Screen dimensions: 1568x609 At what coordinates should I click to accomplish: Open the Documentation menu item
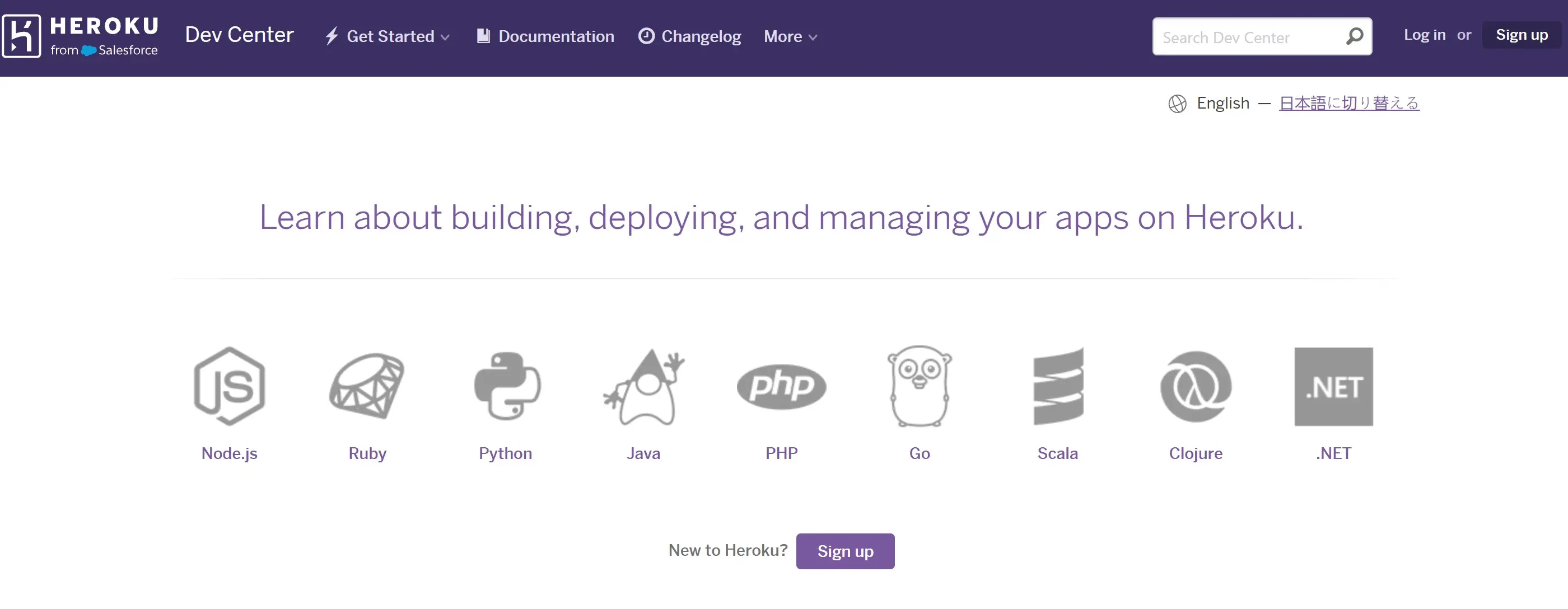pyautogui.click(x=545, y=36)
